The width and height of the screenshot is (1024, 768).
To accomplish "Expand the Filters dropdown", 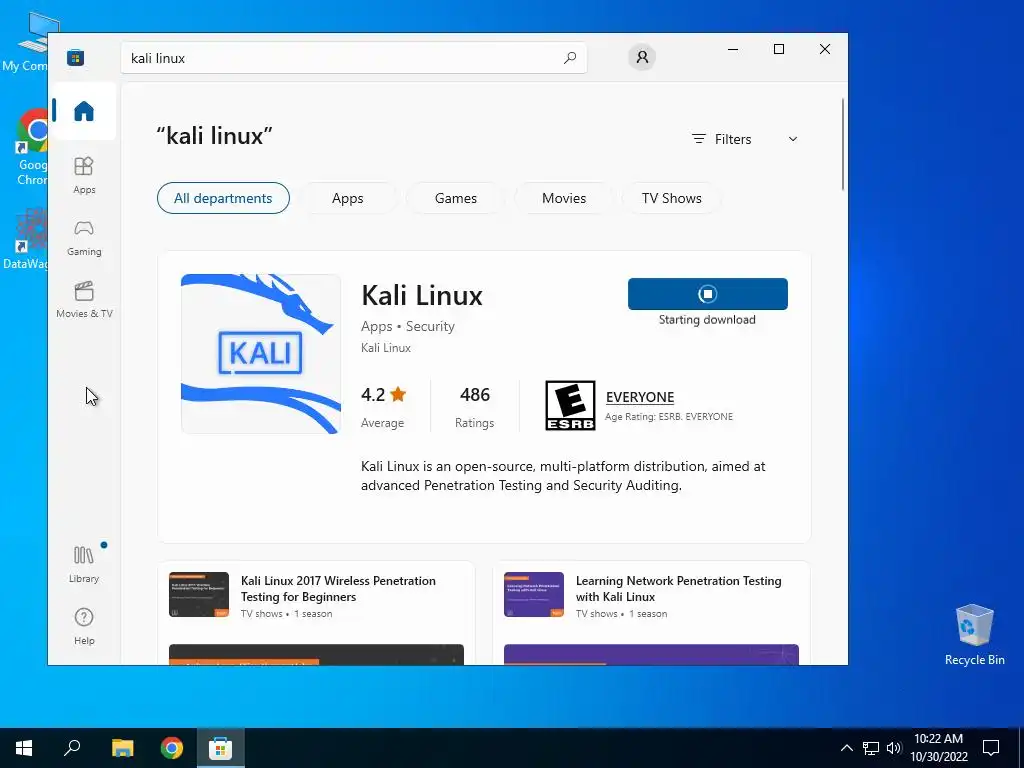I will point(745,139).
